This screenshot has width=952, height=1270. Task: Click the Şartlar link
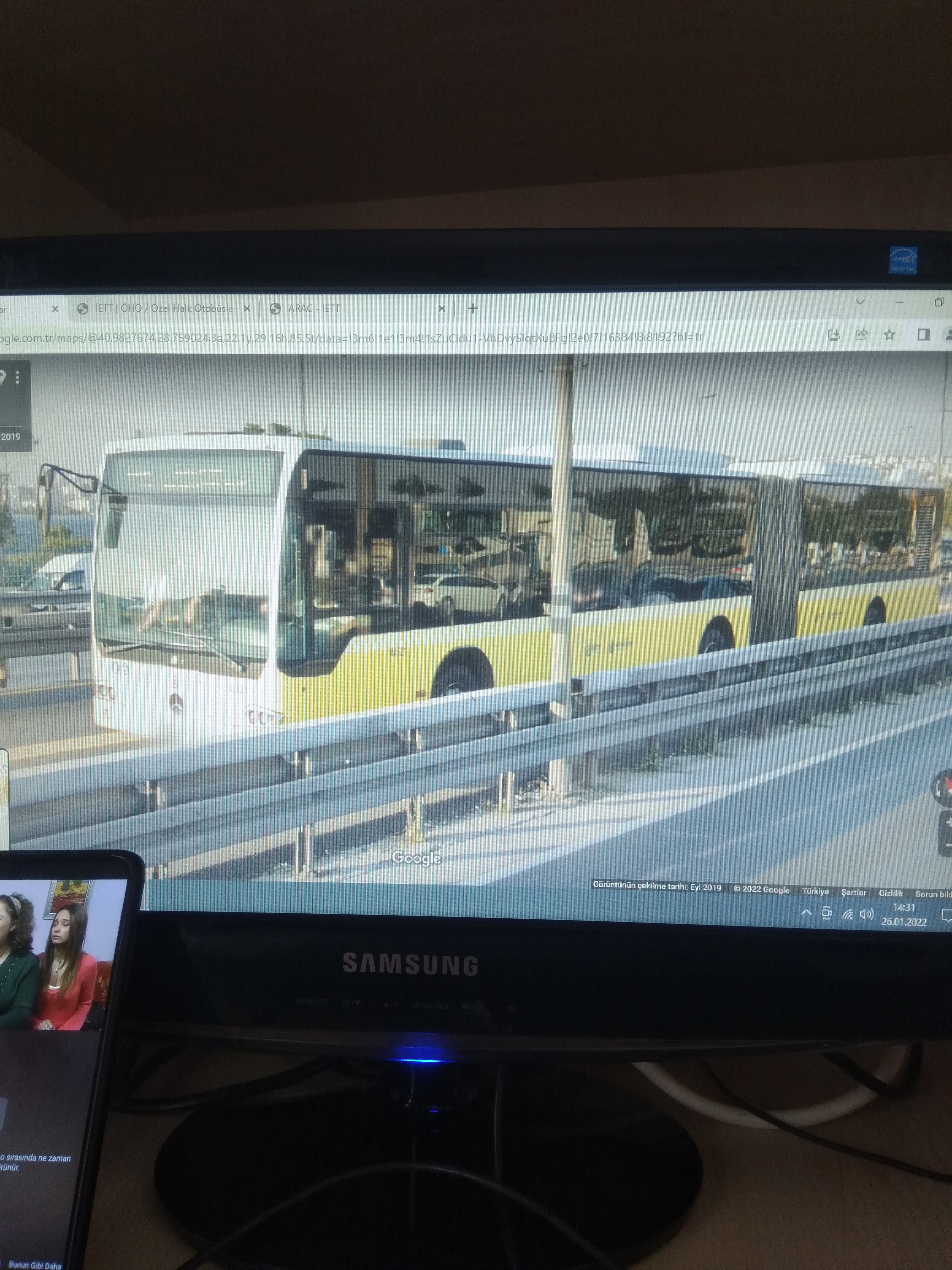pos(853,892)
